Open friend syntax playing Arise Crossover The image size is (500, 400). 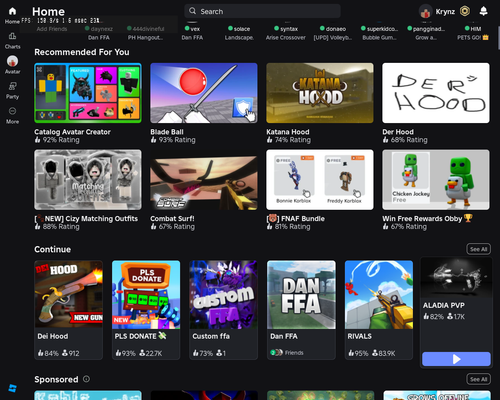(286, 33)
